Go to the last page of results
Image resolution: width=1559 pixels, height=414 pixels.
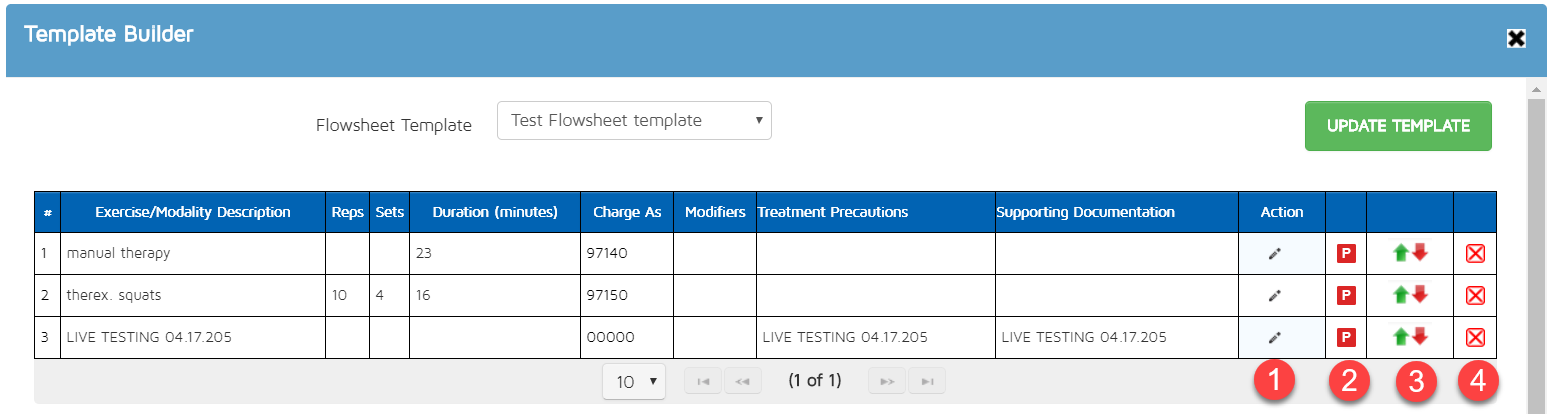coord(927,381)
